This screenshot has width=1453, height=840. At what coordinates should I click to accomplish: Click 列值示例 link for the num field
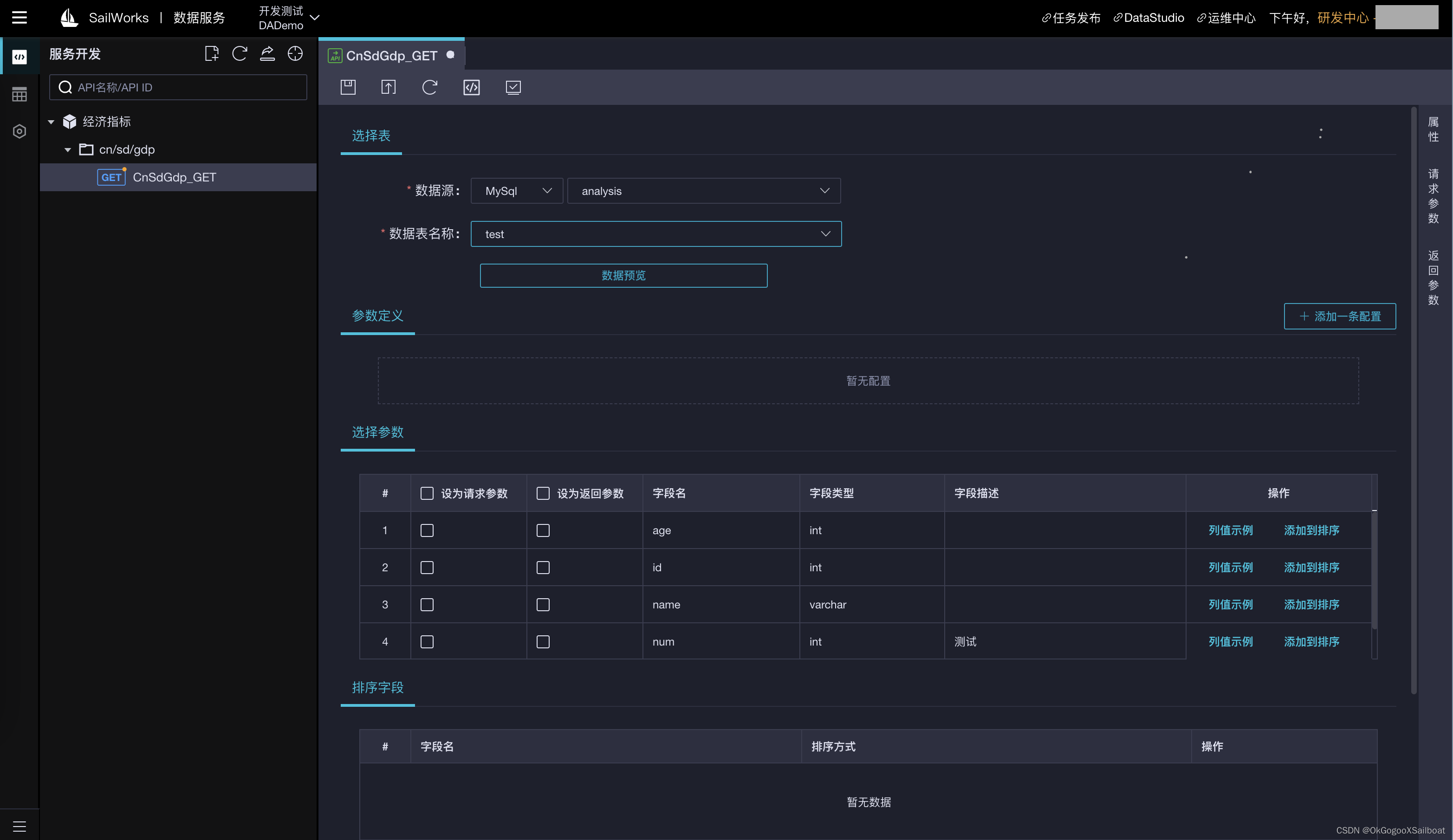click(x=1231, y=642)
